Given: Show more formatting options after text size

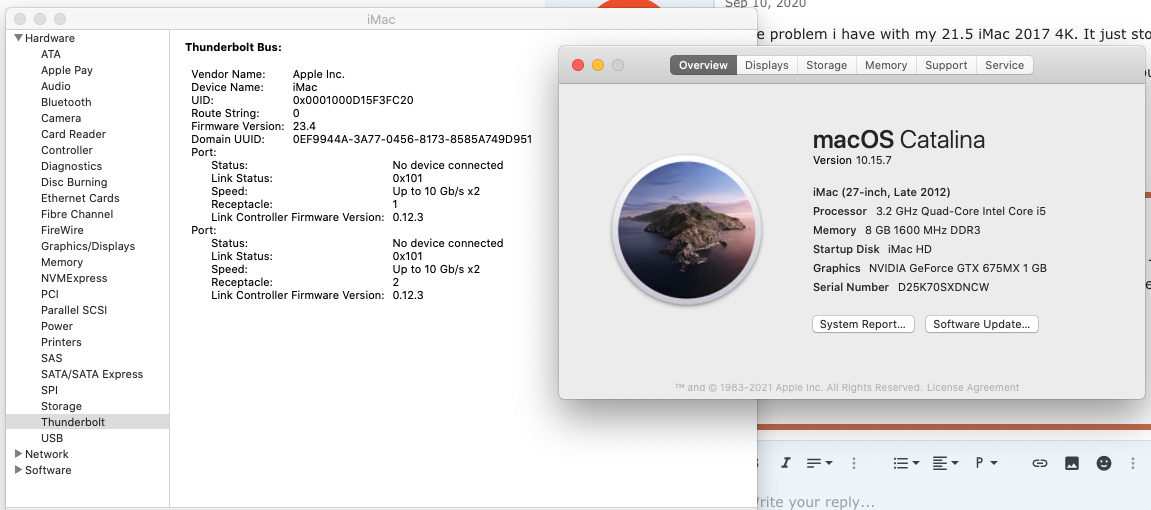Looking at the screenshot, I should point(853,463).
